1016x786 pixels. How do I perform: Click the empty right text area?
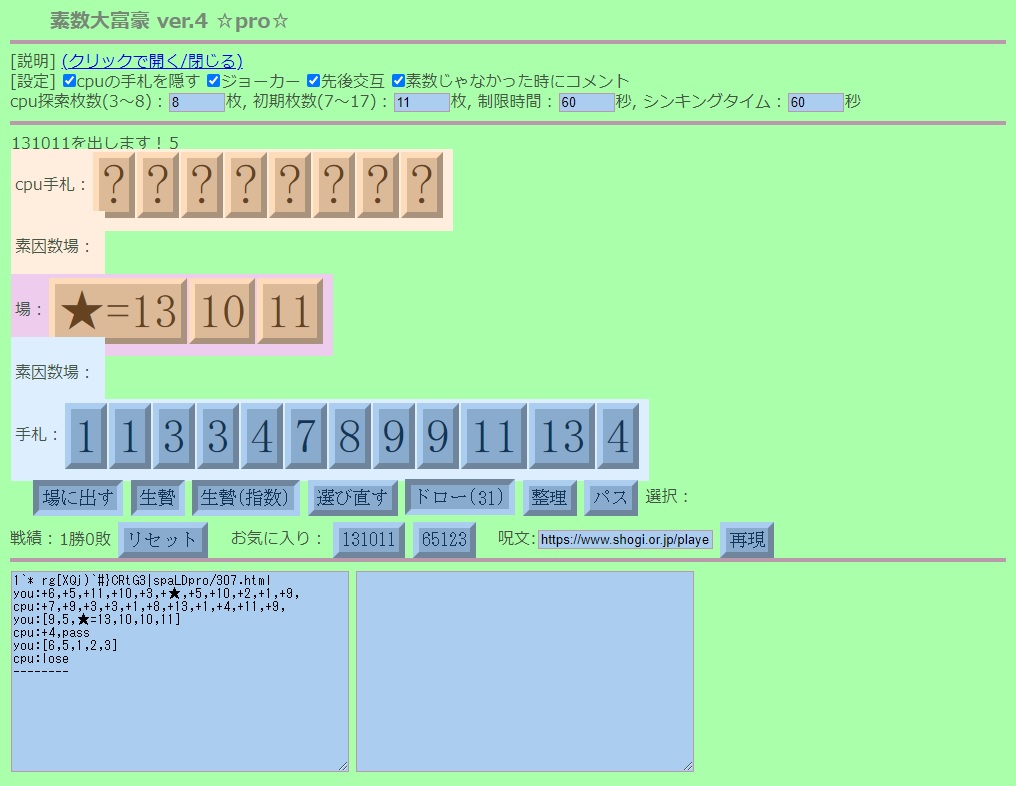525,671
